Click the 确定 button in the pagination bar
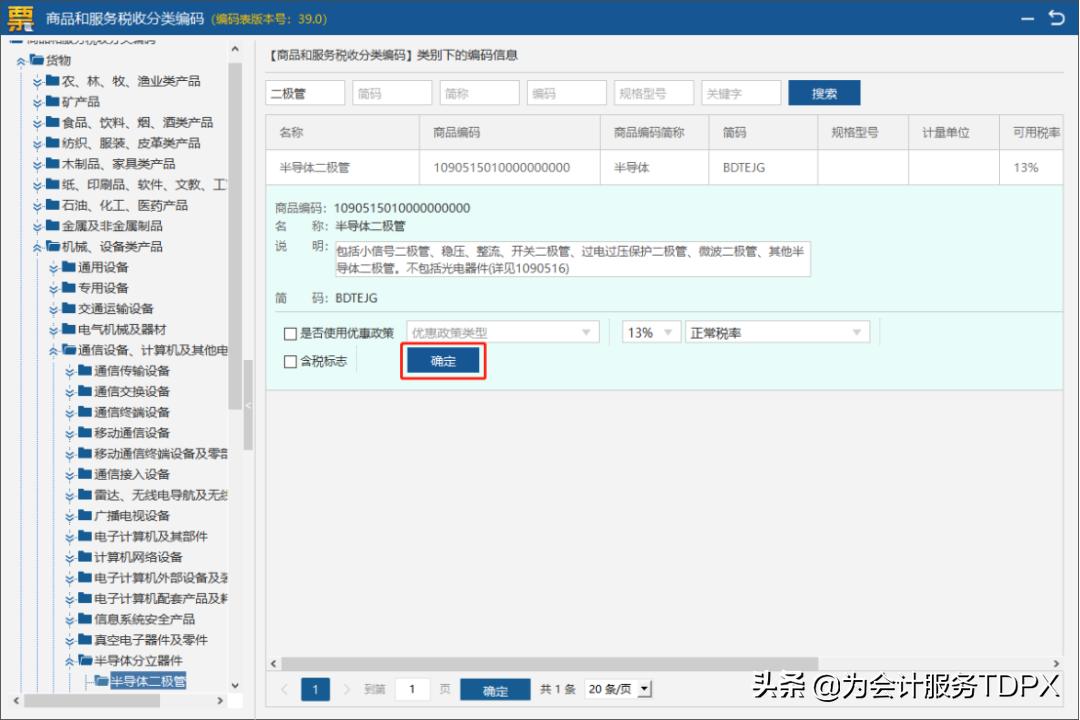The height and width of the screenshot is (720, 1080). (495, 690)
